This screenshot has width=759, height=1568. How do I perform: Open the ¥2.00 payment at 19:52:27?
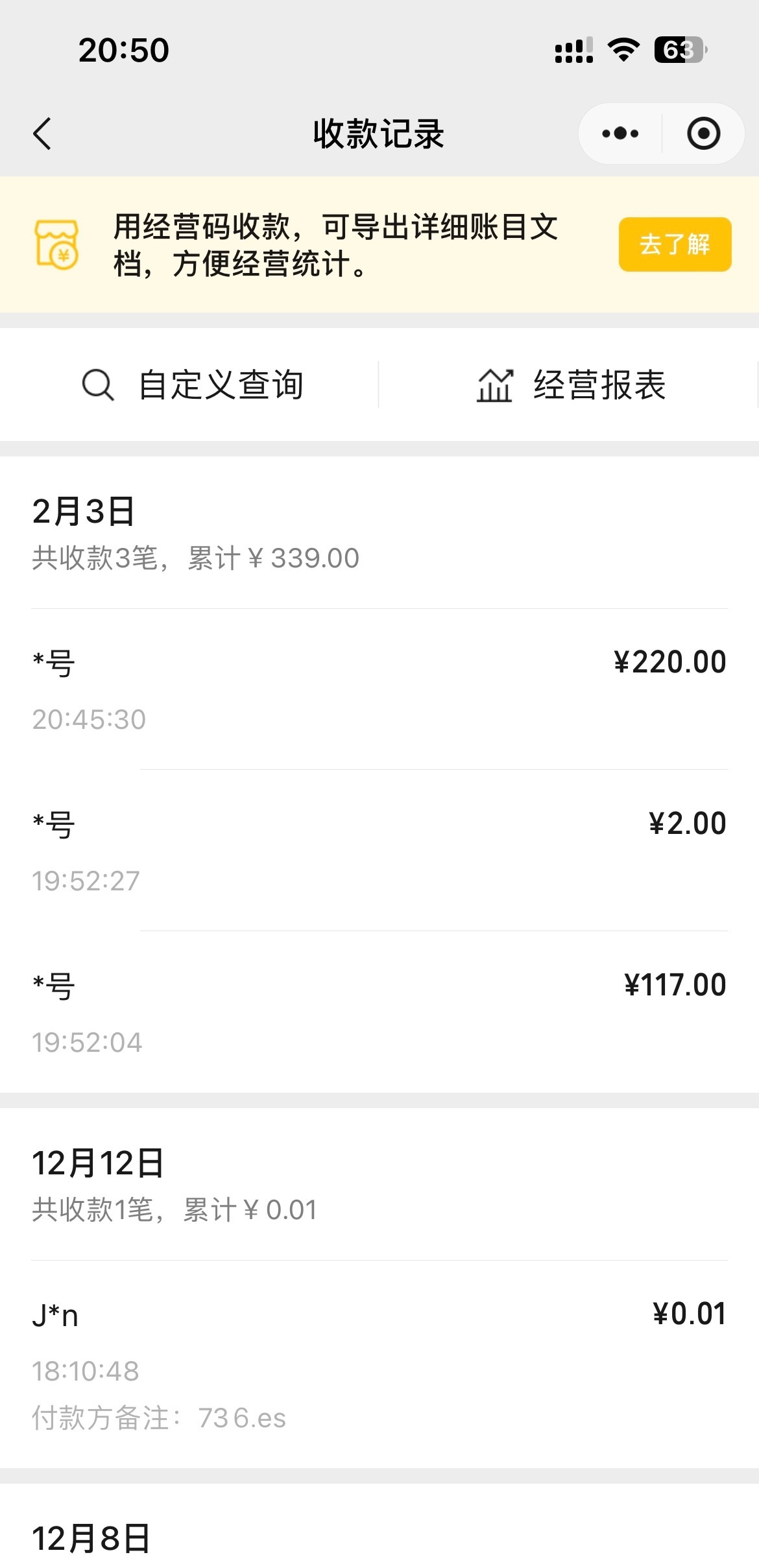pos(379,850)
